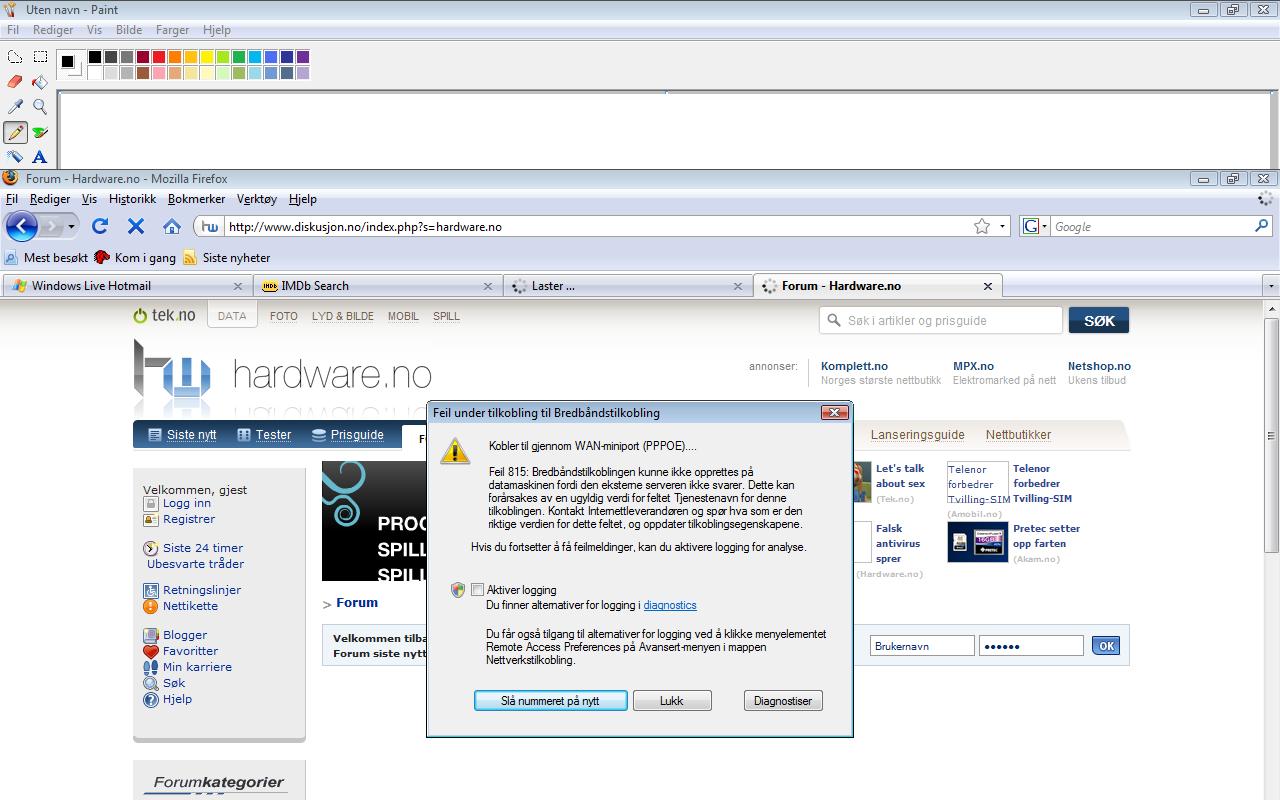Click the clock icon beside Siste 24 timer
Viewport: 1280px width, 800px height.
tap(151, 548)
